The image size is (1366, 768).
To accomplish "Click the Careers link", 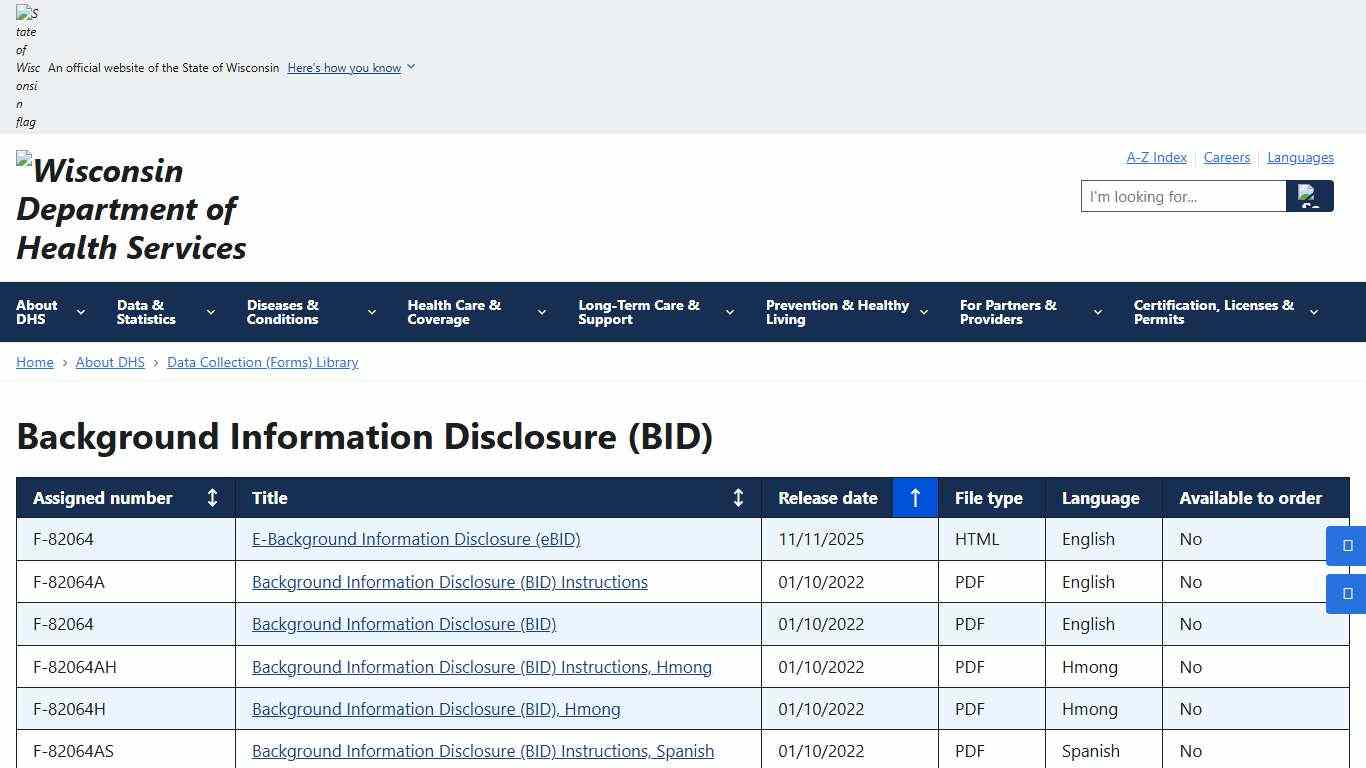I will click(x=1227, y=157).
